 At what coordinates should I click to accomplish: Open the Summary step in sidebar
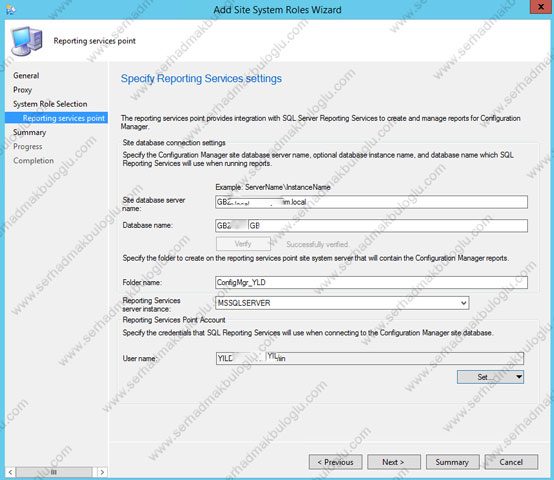(x=30, y=132)
